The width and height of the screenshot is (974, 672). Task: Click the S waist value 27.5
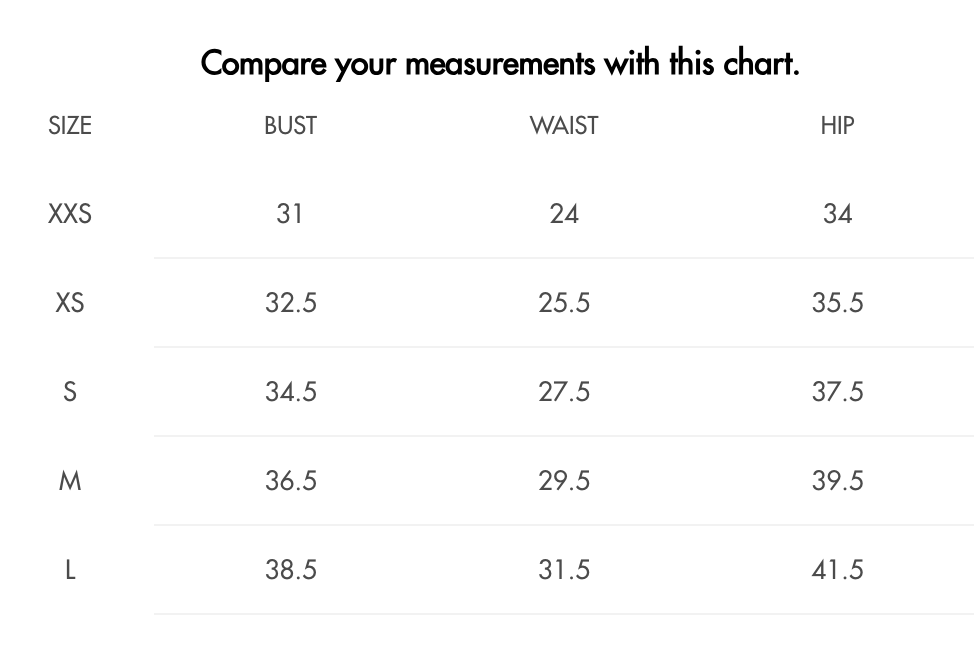(x=564, y=392)
